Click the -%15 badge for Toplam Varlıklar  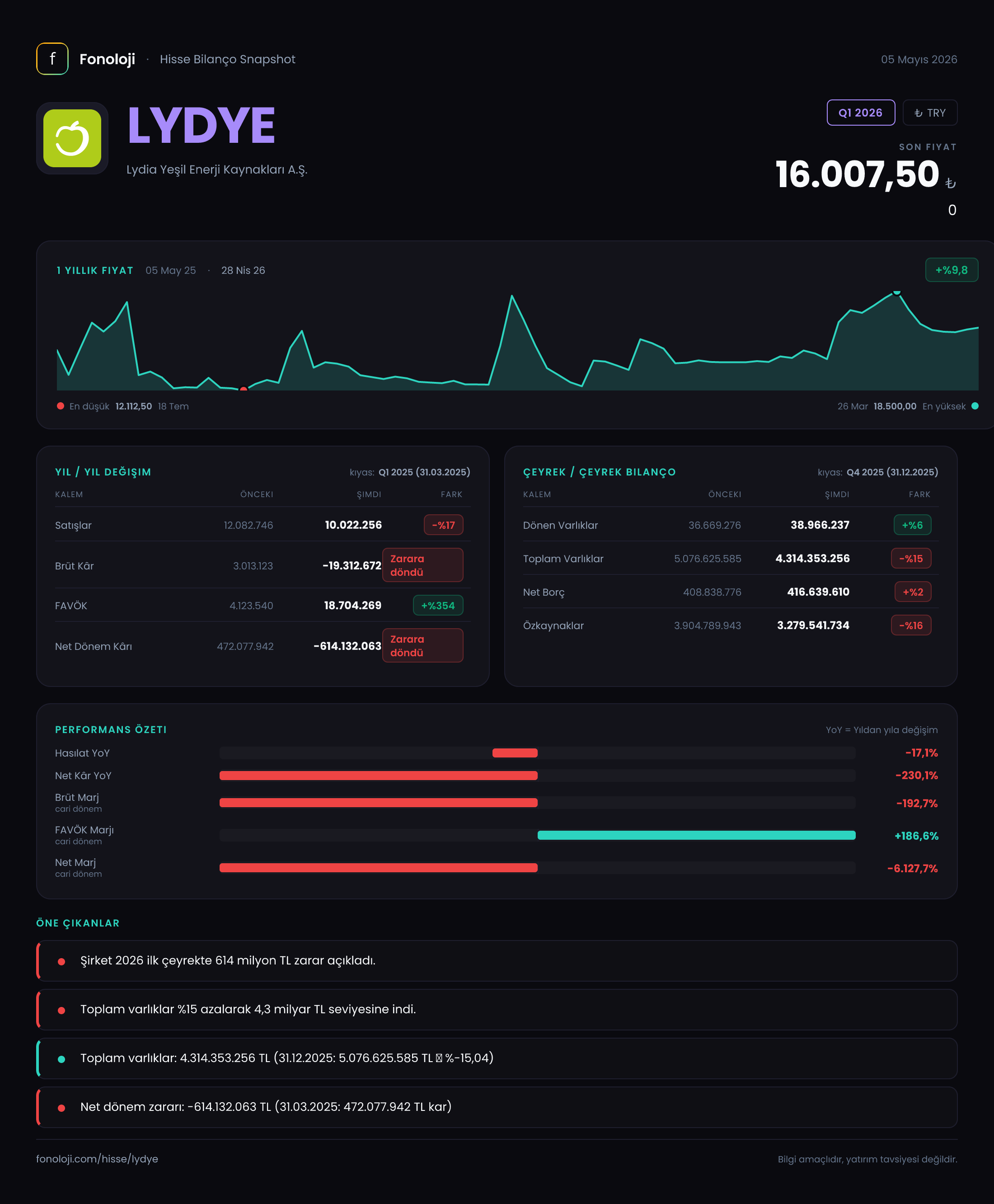pyautogui.click(x=911, y=559)
